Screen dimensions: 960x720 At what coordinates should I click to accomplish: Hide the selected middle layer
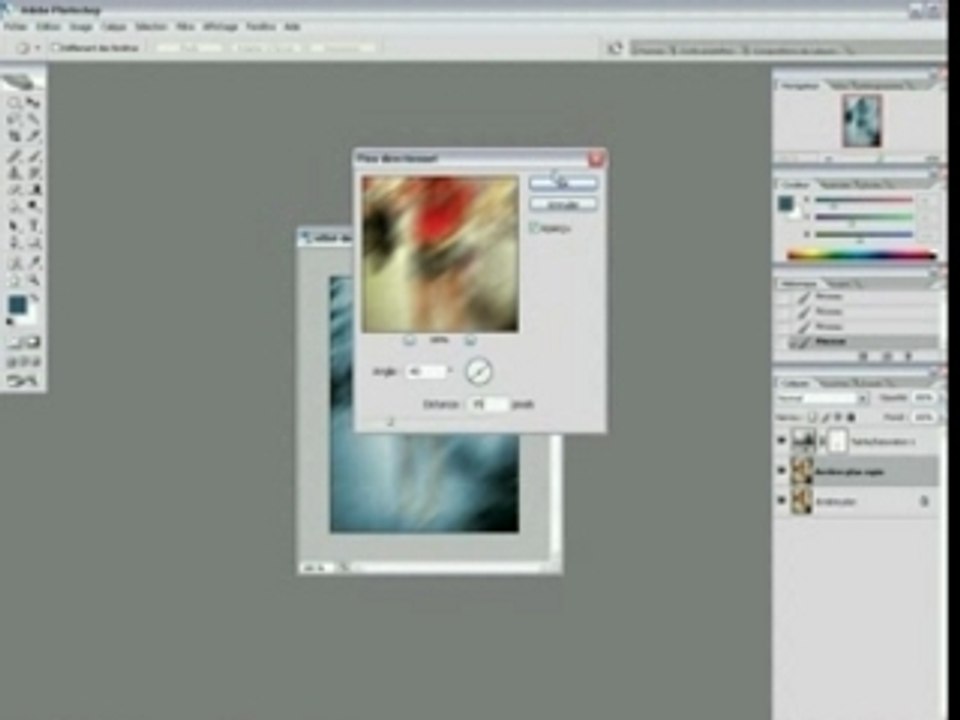[x=781, y=471]
